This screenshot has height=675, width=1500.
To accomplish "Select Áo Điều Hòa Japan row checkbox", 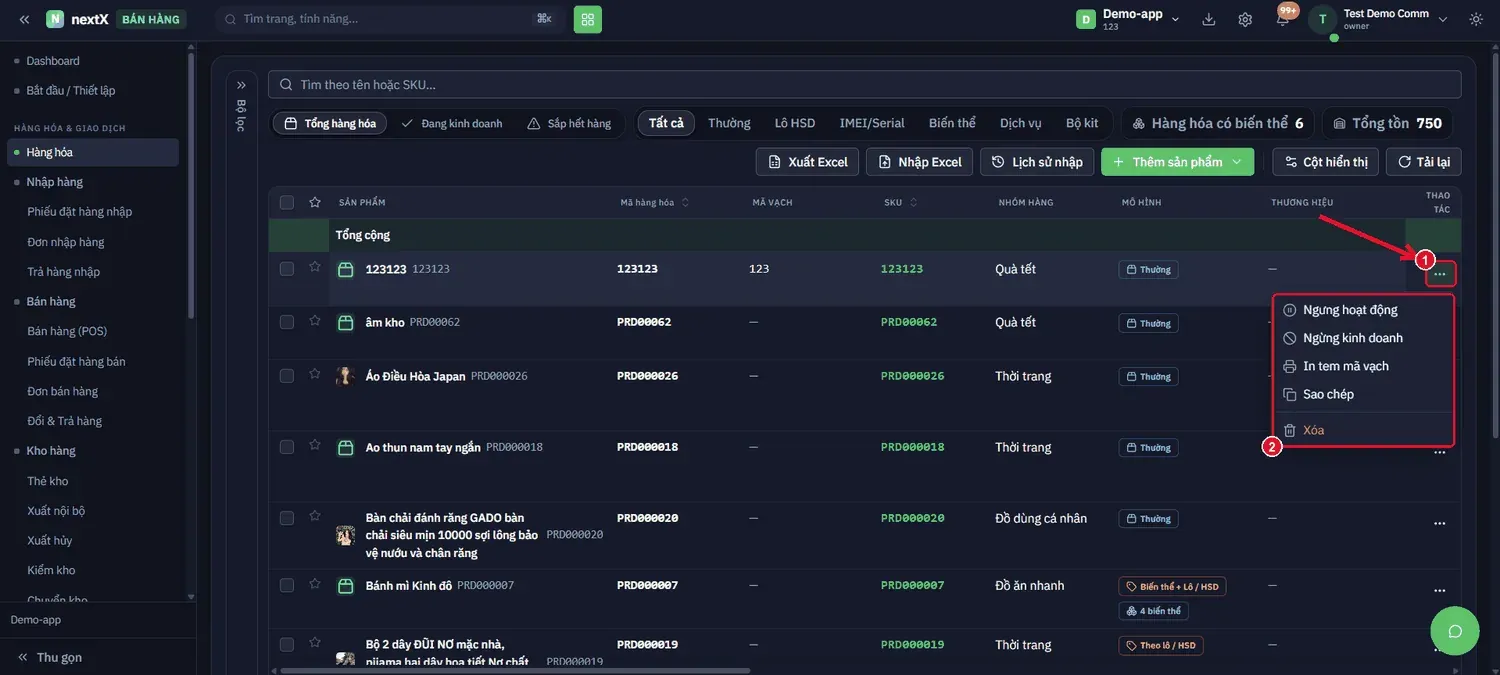I will [x=287, y=376].
